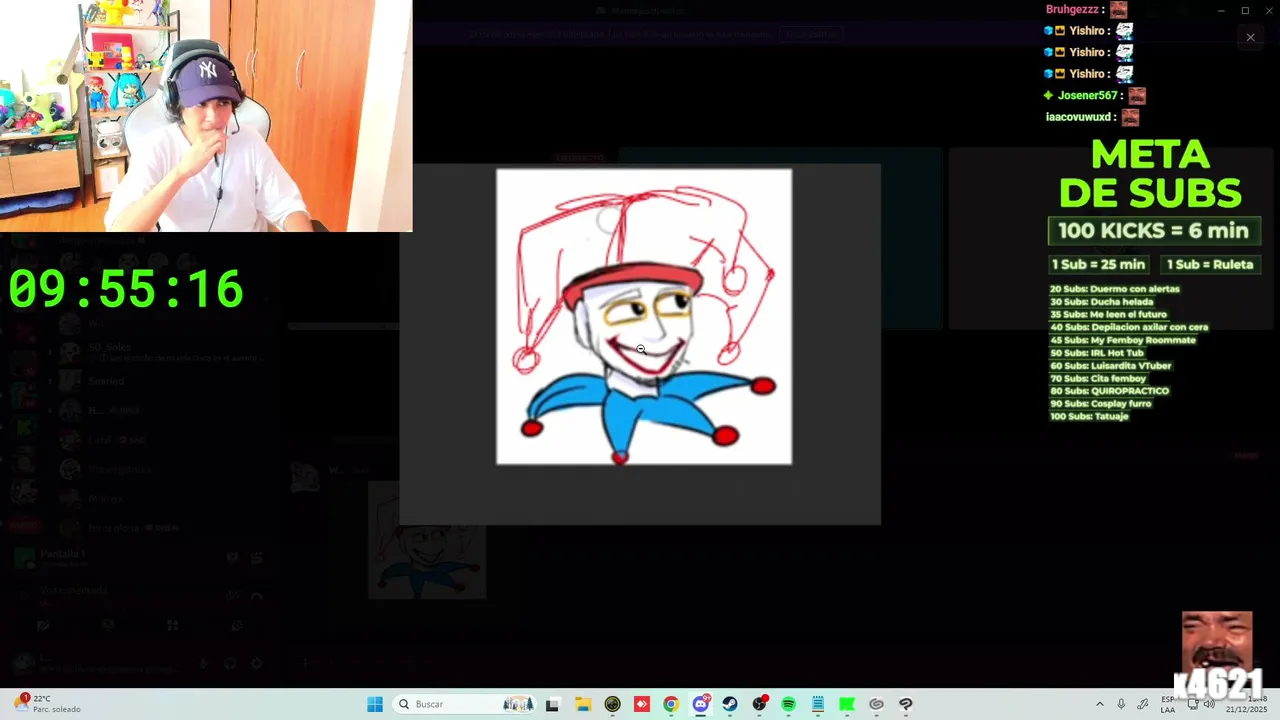This screenshot has height=720, width=1280.
Task: Open the network status tray icon
Action: pyautogui.click(x=1193, y=704)
